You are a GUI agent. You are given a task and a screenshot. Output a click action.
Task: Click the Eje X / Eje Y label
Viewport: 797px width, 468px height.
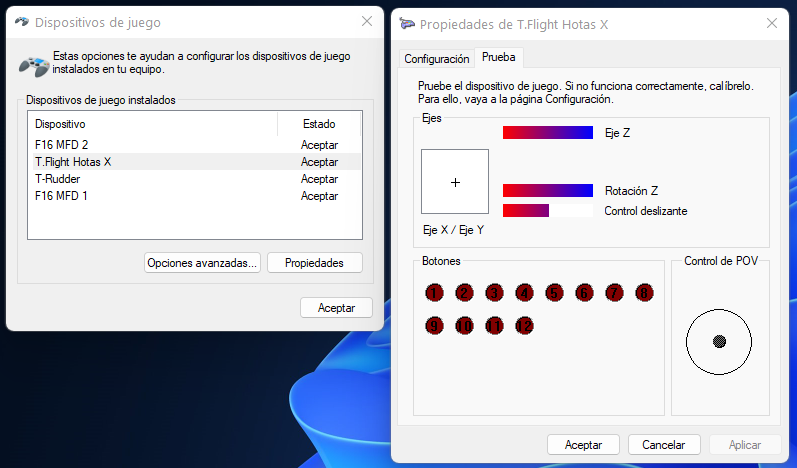coord(453,230)
